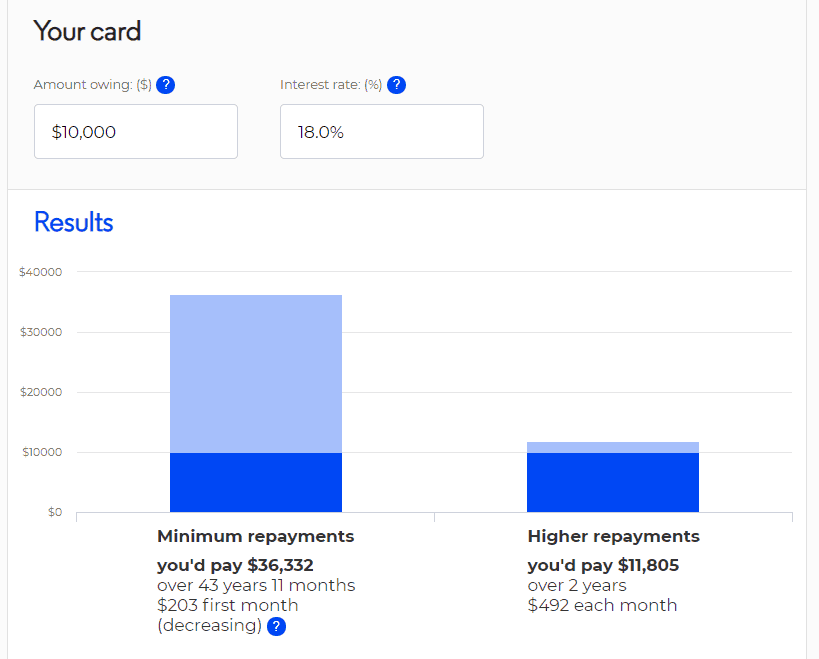The width and height of the screenshot is (819, 659).
Task: Click the Amount owing help icon
Action: tap(166, 85)
